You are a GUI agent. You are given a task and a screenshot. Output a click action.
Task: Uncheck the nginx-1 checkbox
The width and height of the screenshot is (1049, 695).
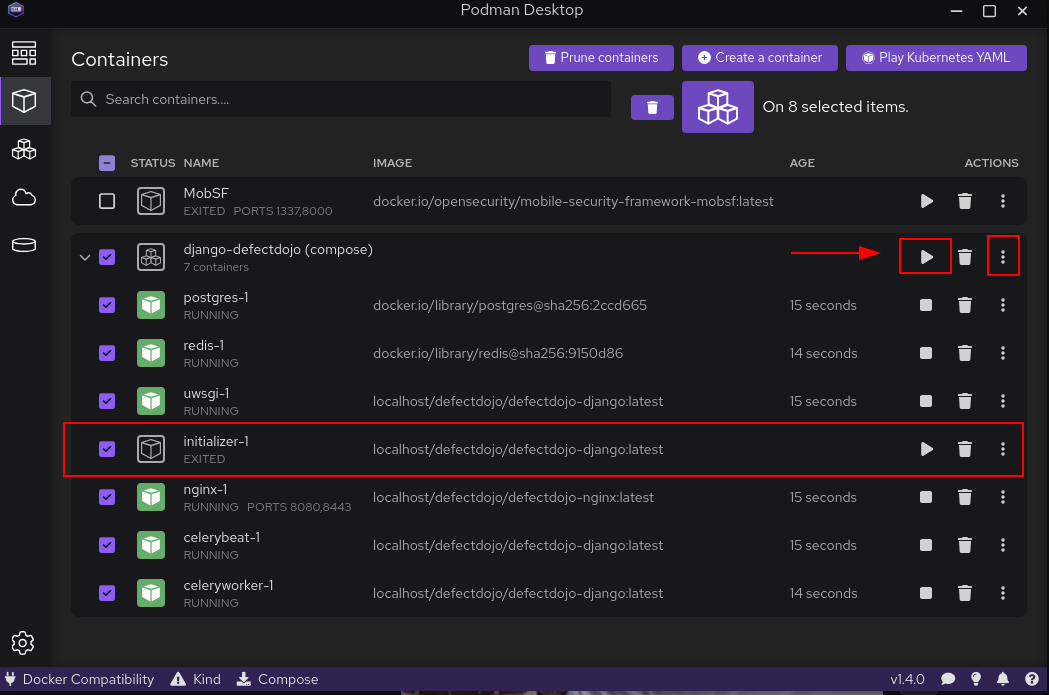(x=107, y=497)
